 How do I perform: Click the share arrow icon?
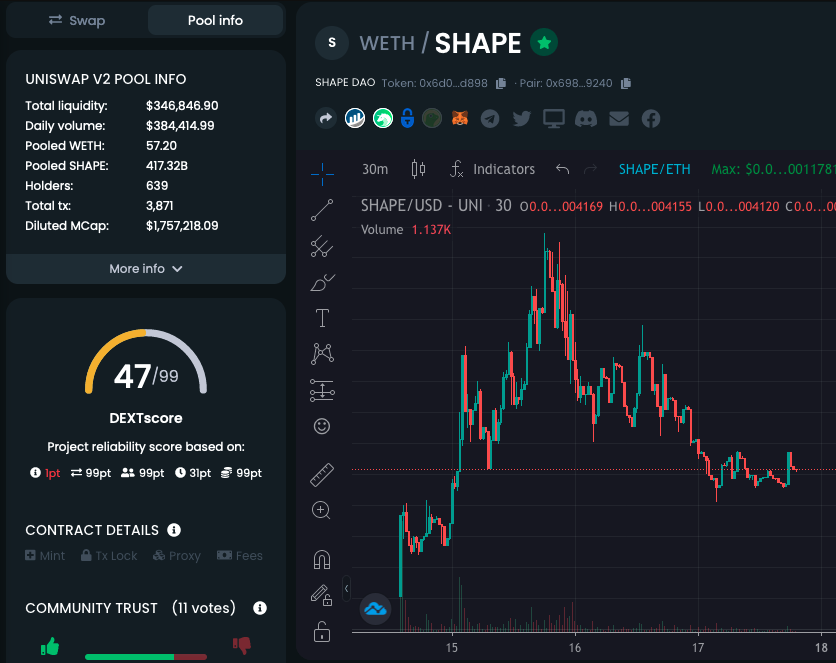pos(326,118)
